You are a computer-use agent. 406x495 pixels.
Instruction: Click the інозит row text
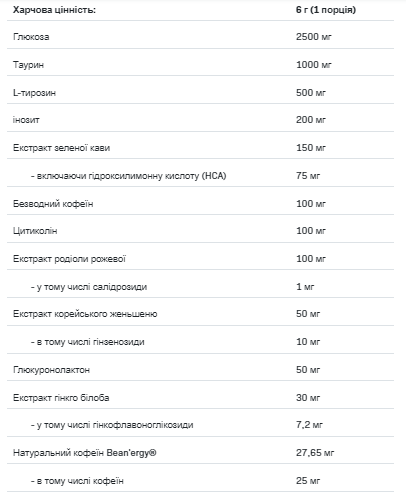(x=26, y=120)
